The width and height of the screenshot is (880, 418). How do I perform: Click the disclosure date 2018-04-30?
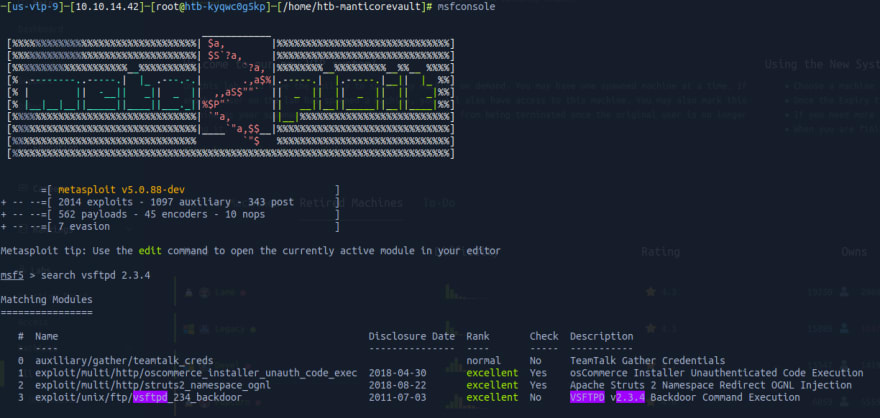coord(397,373)
